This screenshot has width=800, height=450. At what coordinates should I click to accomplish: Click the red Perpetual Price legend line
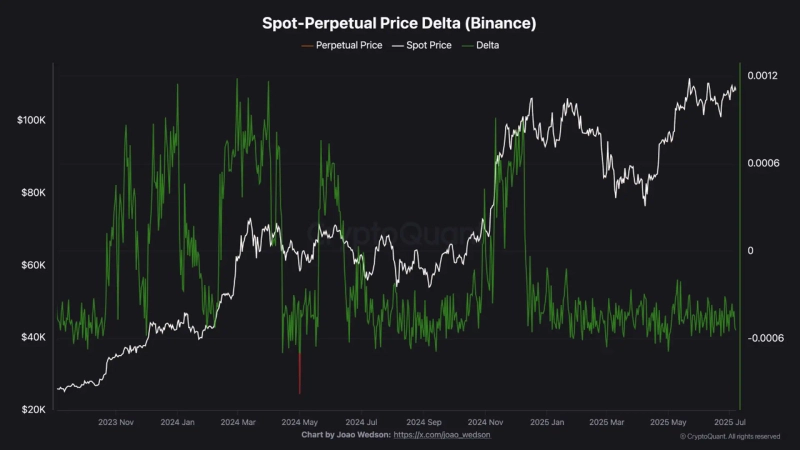pyautogui.click(x=305, y=46)
